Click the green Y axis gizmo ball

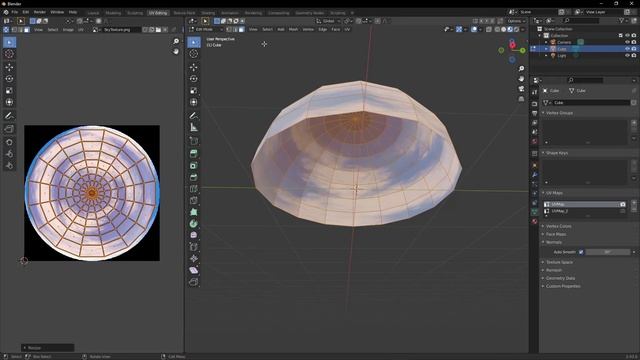pos(522,50)
